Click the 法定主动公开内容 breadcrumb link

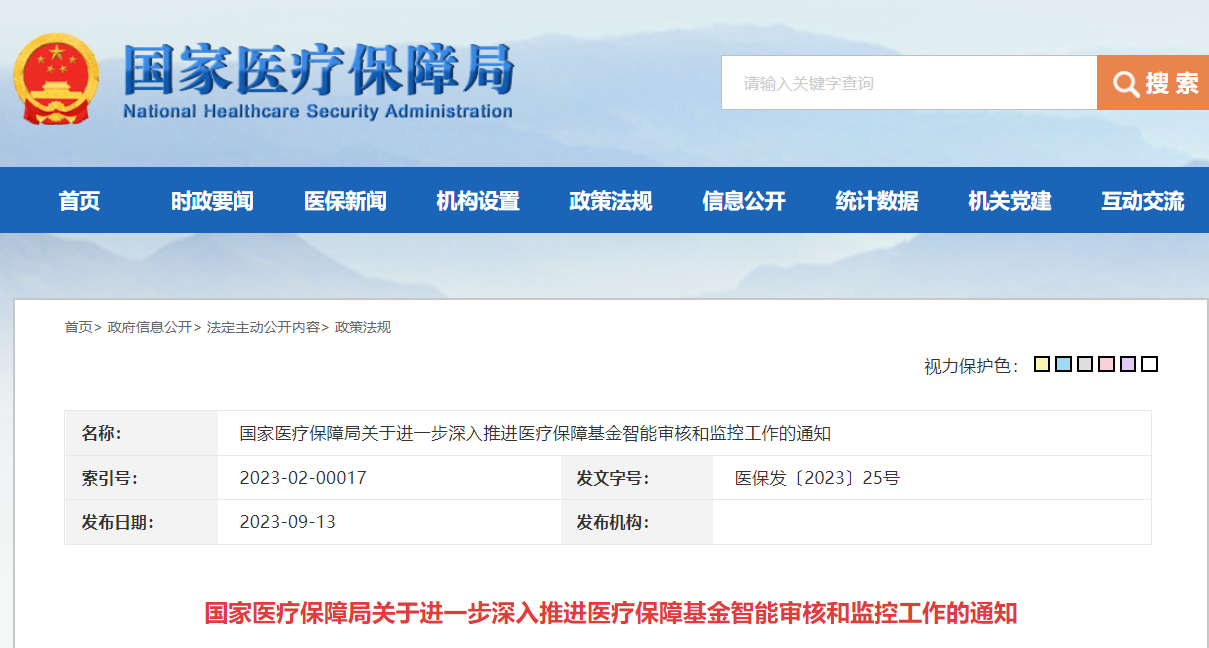263,327
